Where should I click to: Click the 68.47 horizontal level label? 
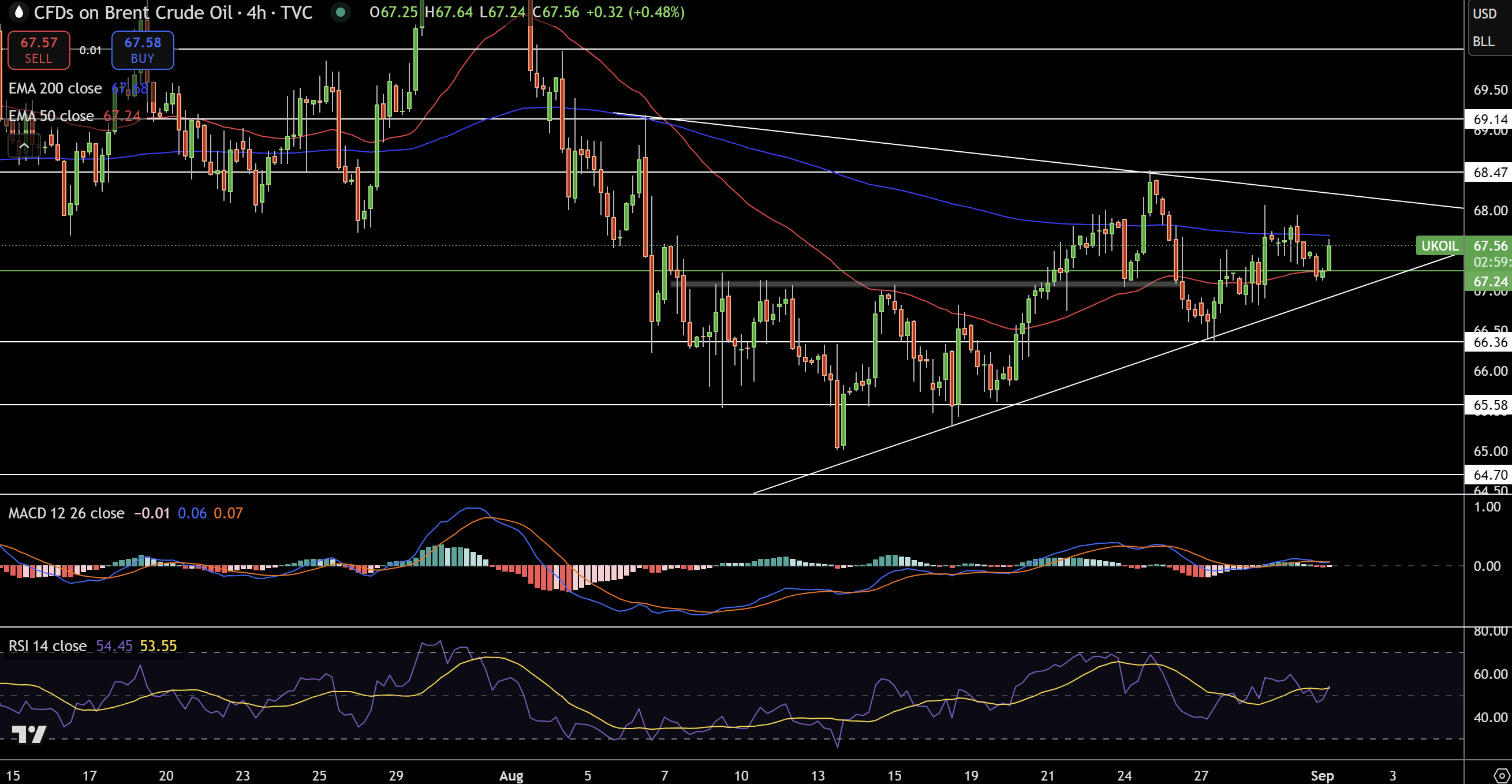coord(1488,172)
